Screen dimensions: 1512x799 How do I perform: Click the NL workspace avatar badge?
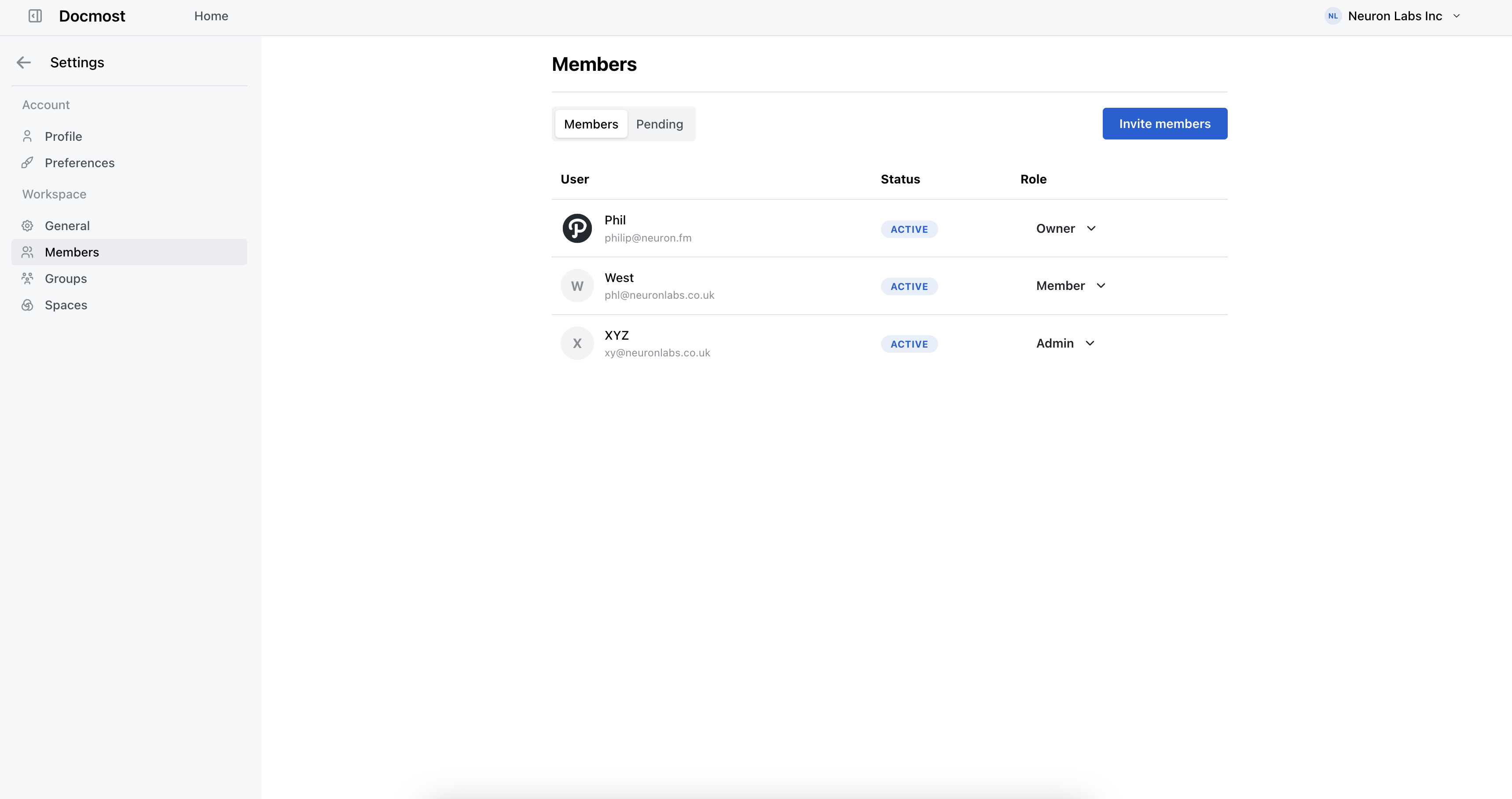pyautogui.click(x=1333, y=16)
